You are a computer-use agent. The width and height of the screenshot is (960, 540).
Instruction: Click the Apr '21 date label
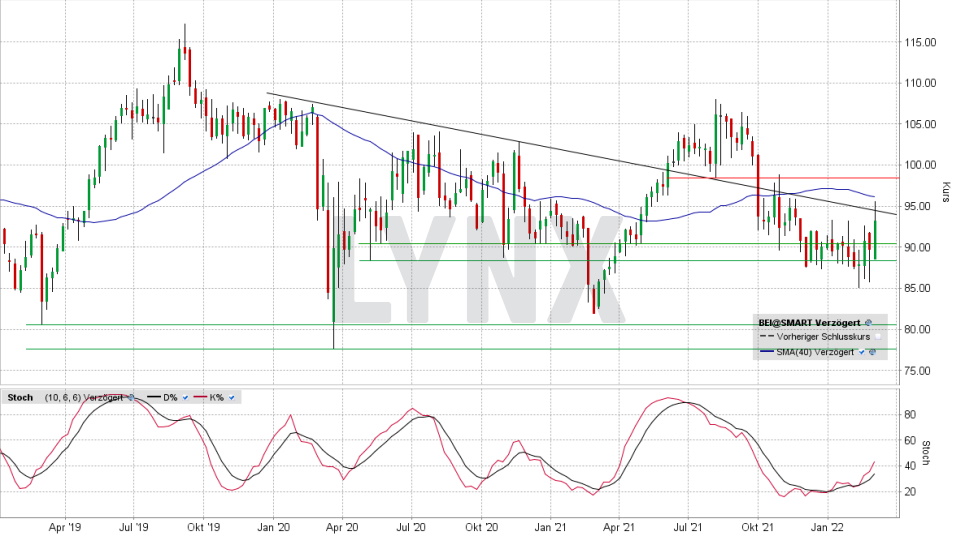[x=619, y=527]
